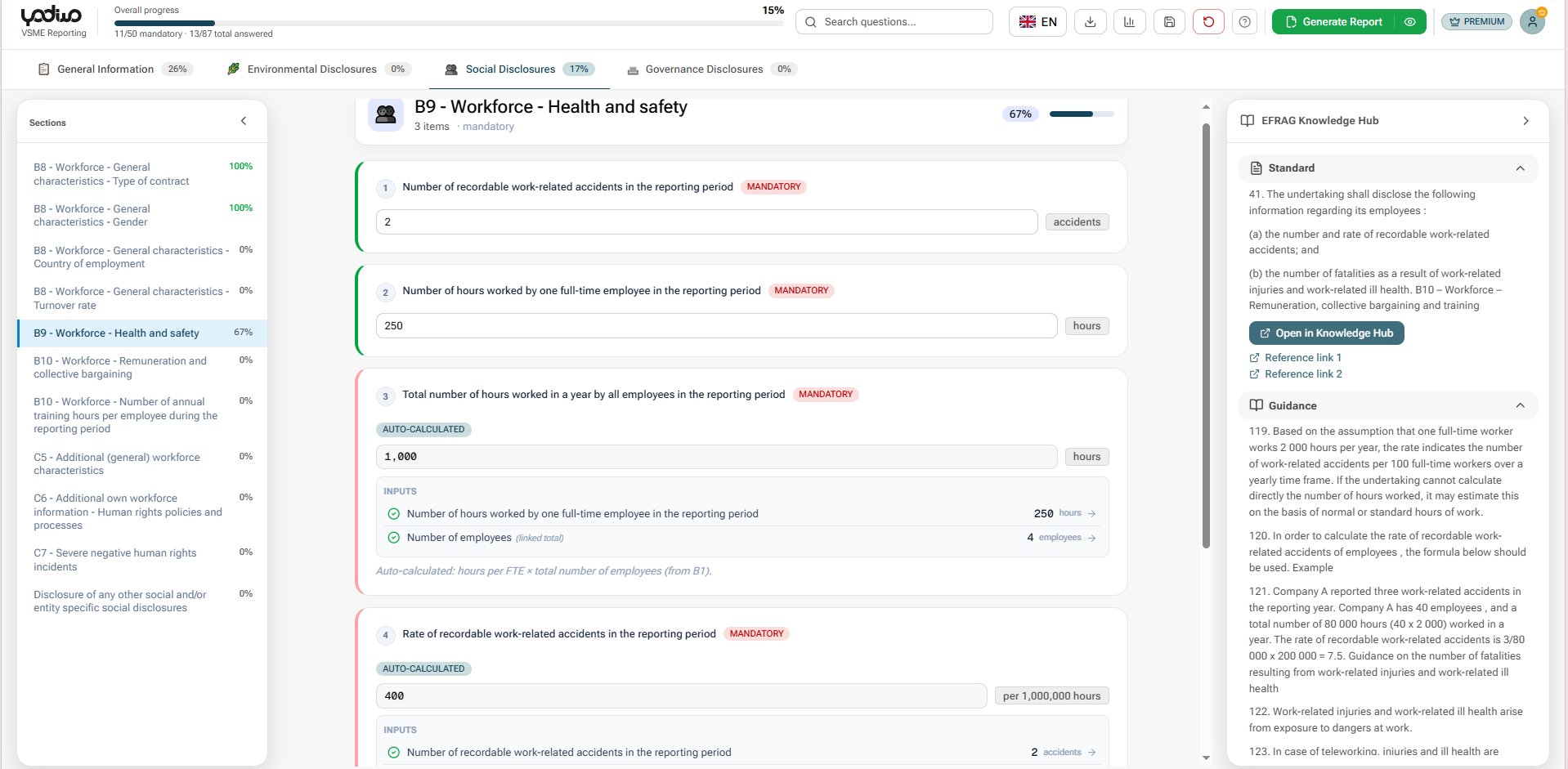Click check icon beside hours worked input row

[x=393, y=514]
